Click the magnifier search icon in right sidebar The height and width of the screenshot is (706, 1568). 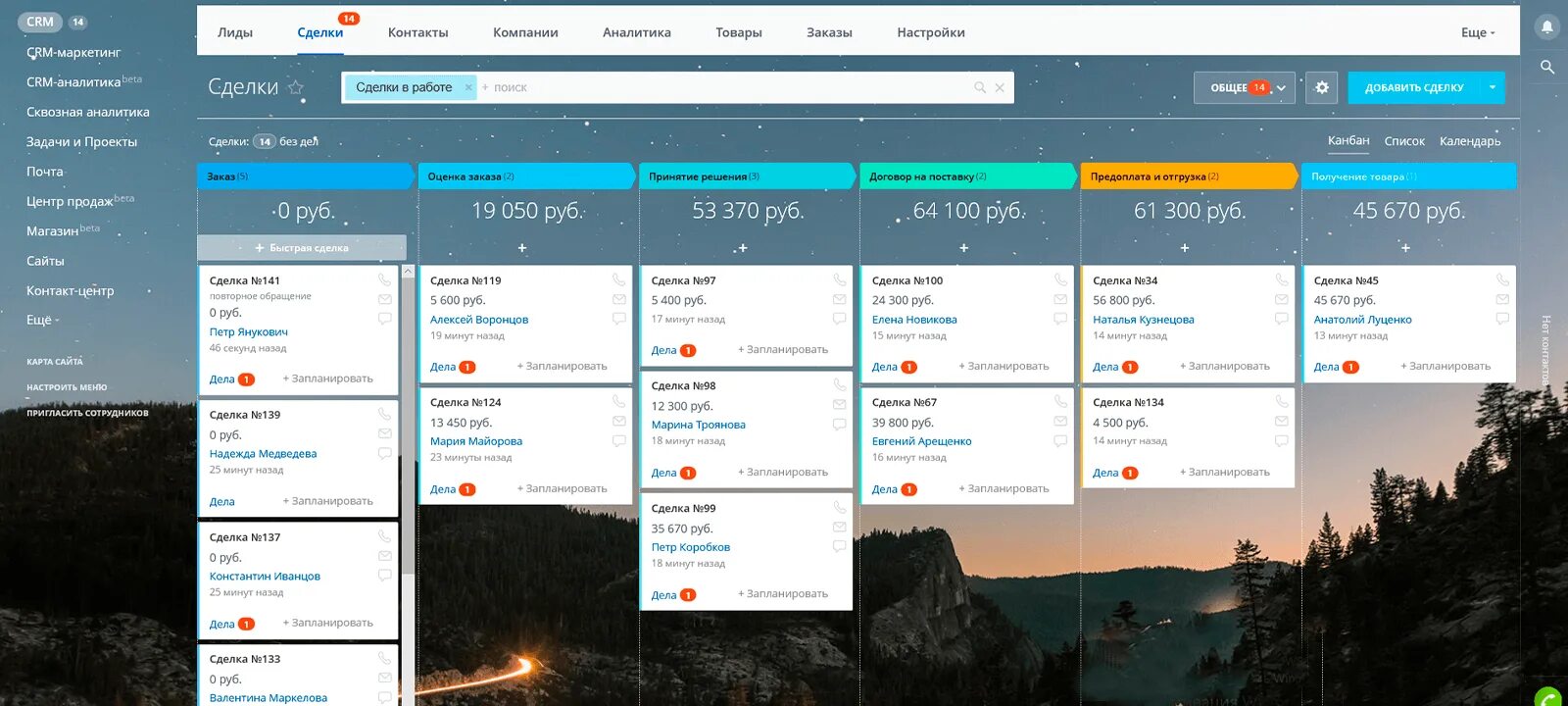click(1547, 67)
